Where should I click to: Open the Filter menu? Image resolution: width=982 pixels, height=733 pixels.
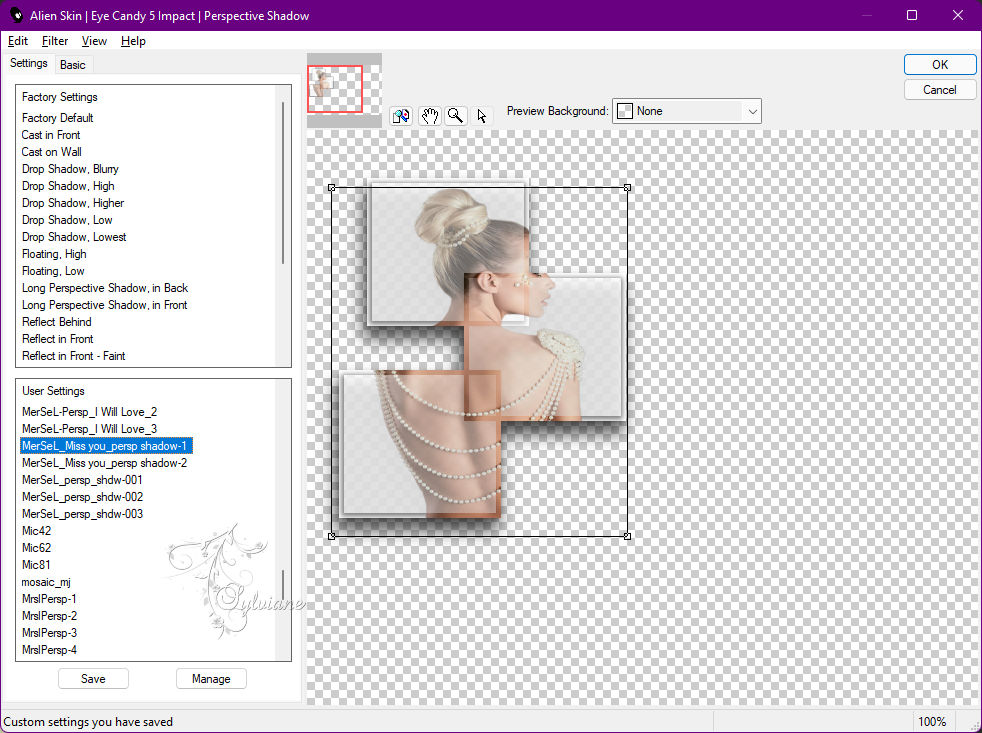pos(54,41)
